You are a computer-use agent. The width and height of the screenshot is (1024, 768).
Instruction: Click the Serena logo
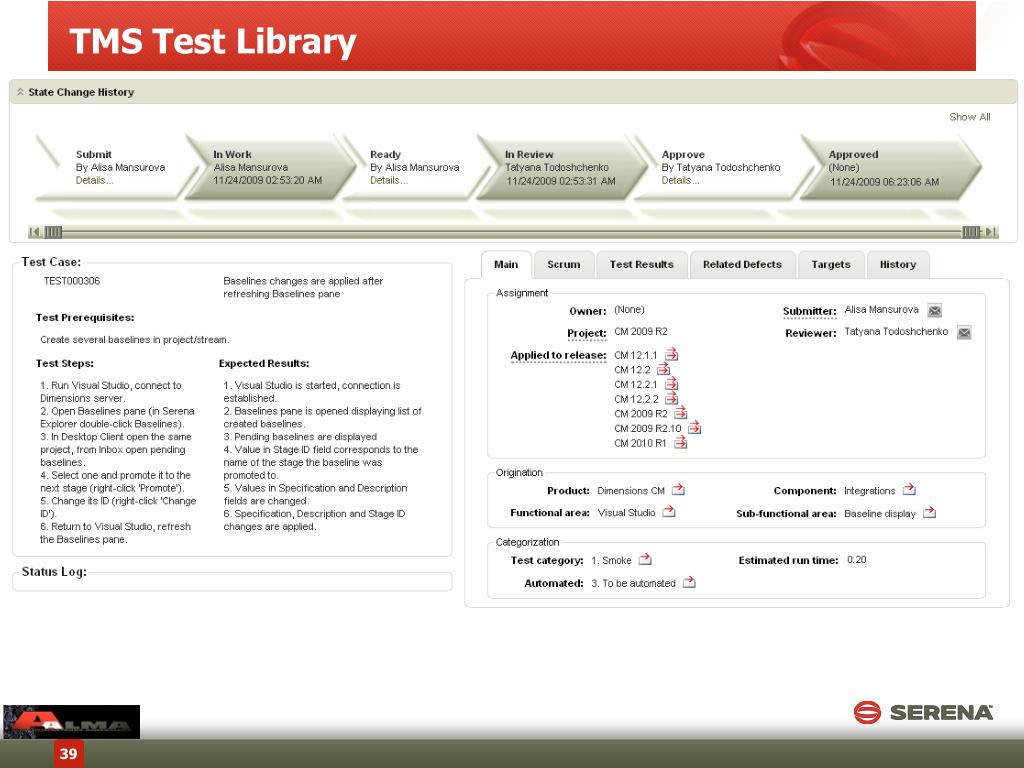tap(923, 712)
